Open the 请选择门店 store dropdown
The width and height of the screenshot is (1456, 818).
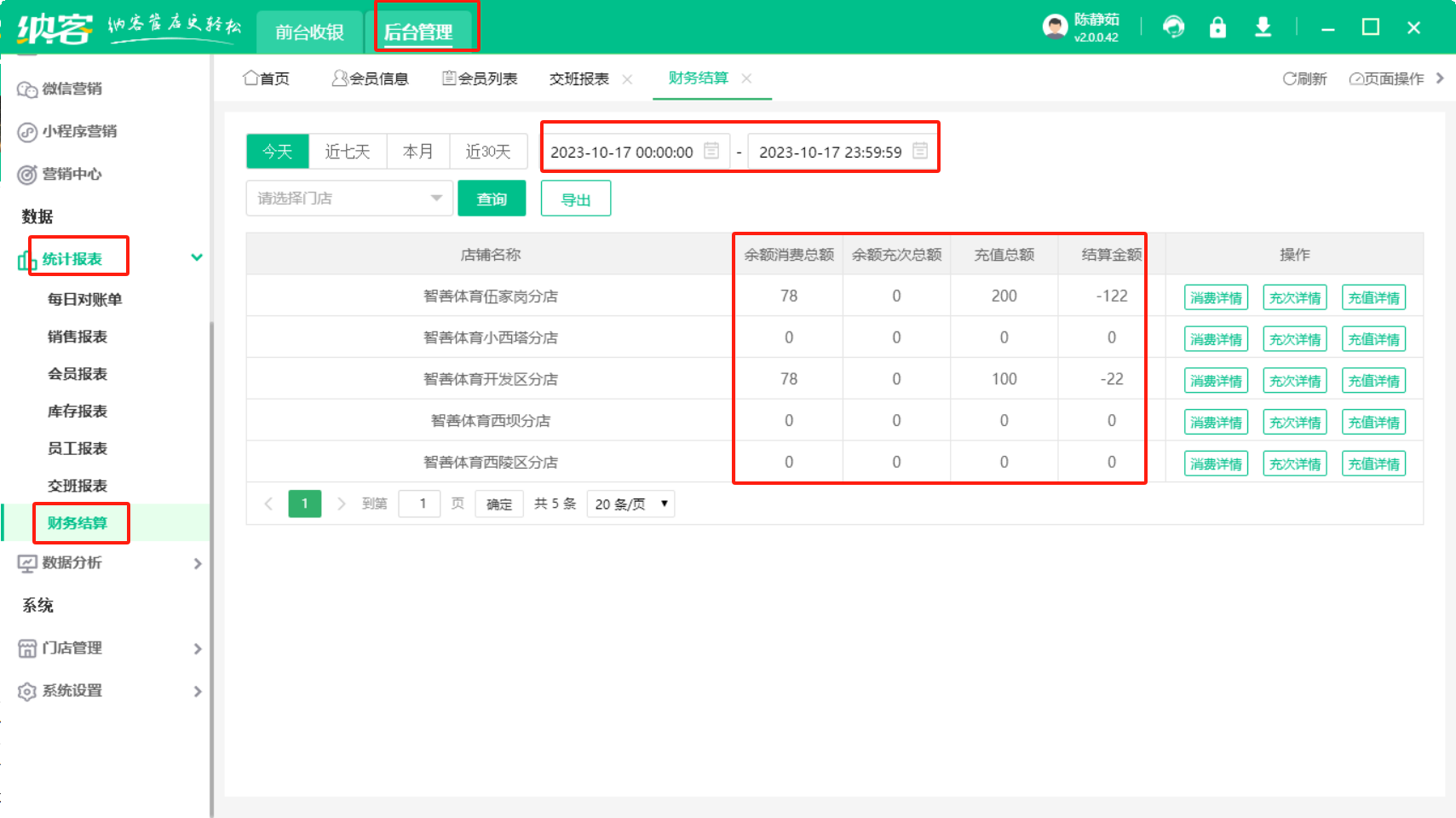coord(349,199)
